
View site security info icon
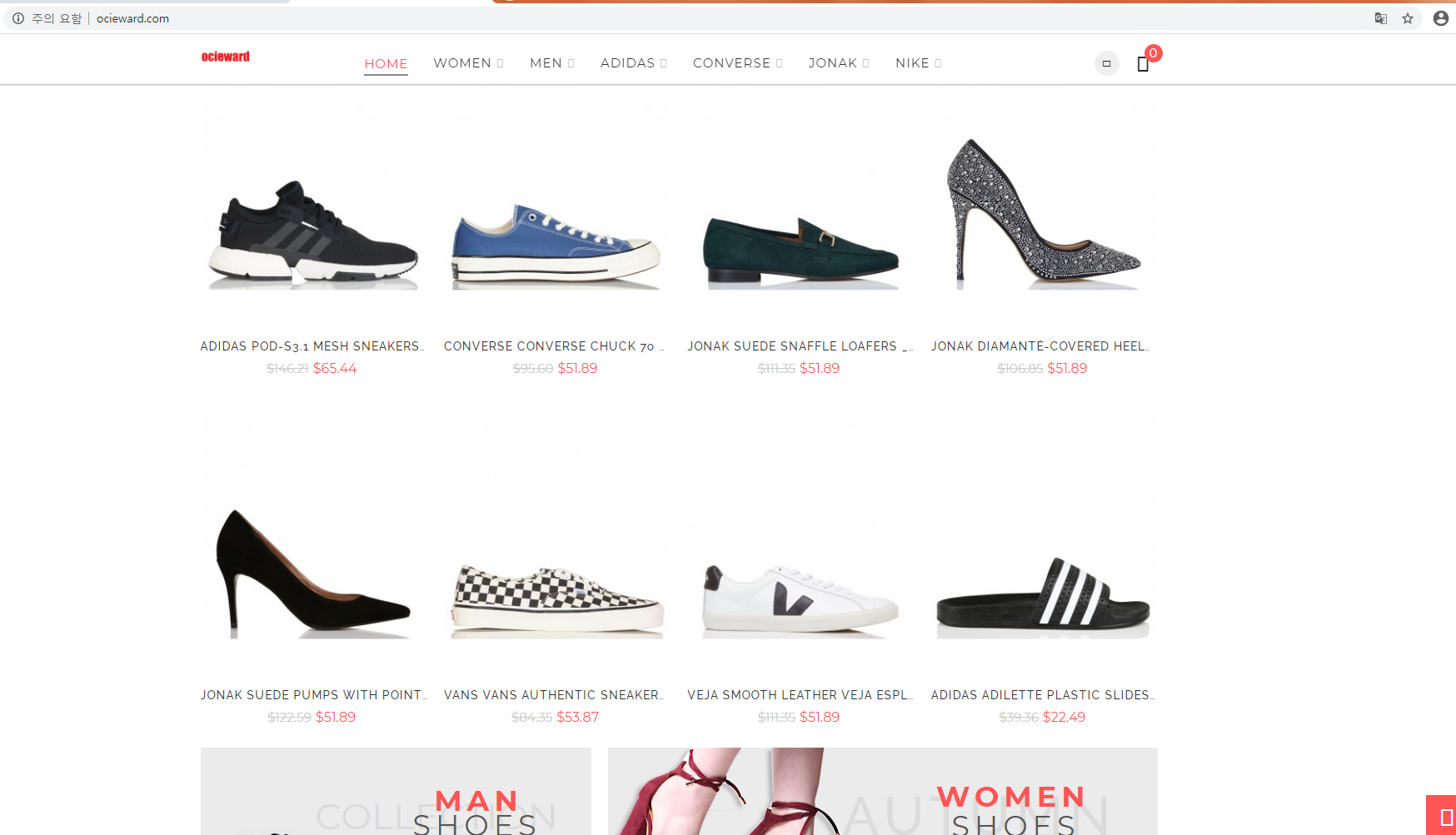[x=18, y=18]
